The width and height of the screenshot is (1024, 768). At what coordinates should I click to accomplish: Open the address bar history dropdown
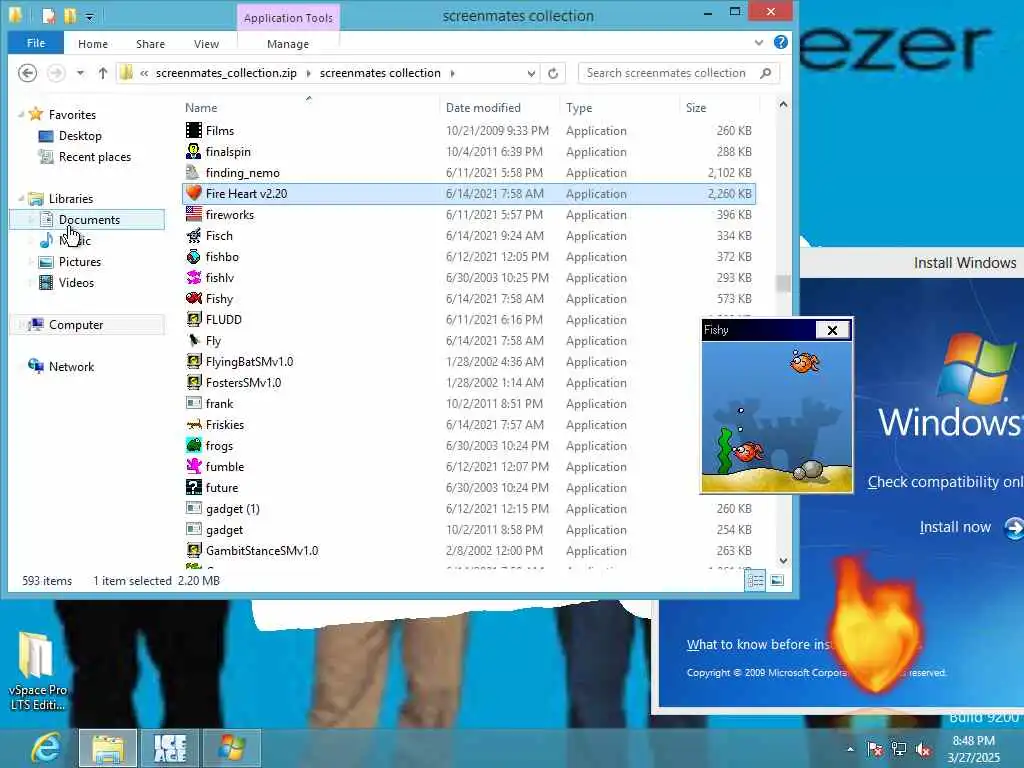(532, 73)
